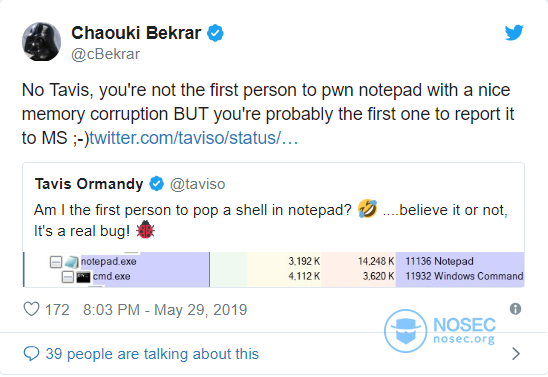Like the tweet with the heart icon

pos(31,309)
